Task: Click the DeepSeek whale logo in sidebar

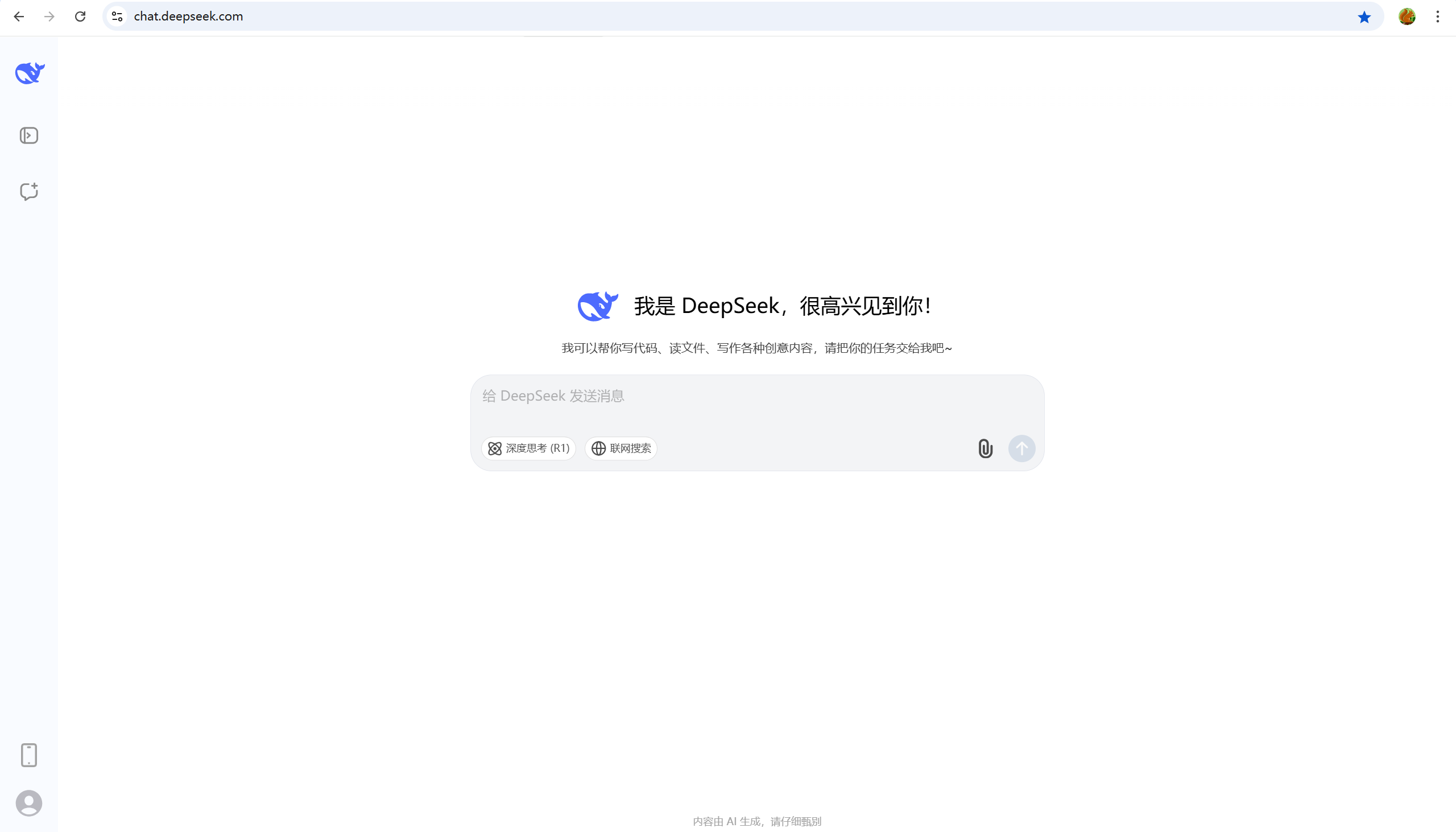Action: click(x=29, y=73)
